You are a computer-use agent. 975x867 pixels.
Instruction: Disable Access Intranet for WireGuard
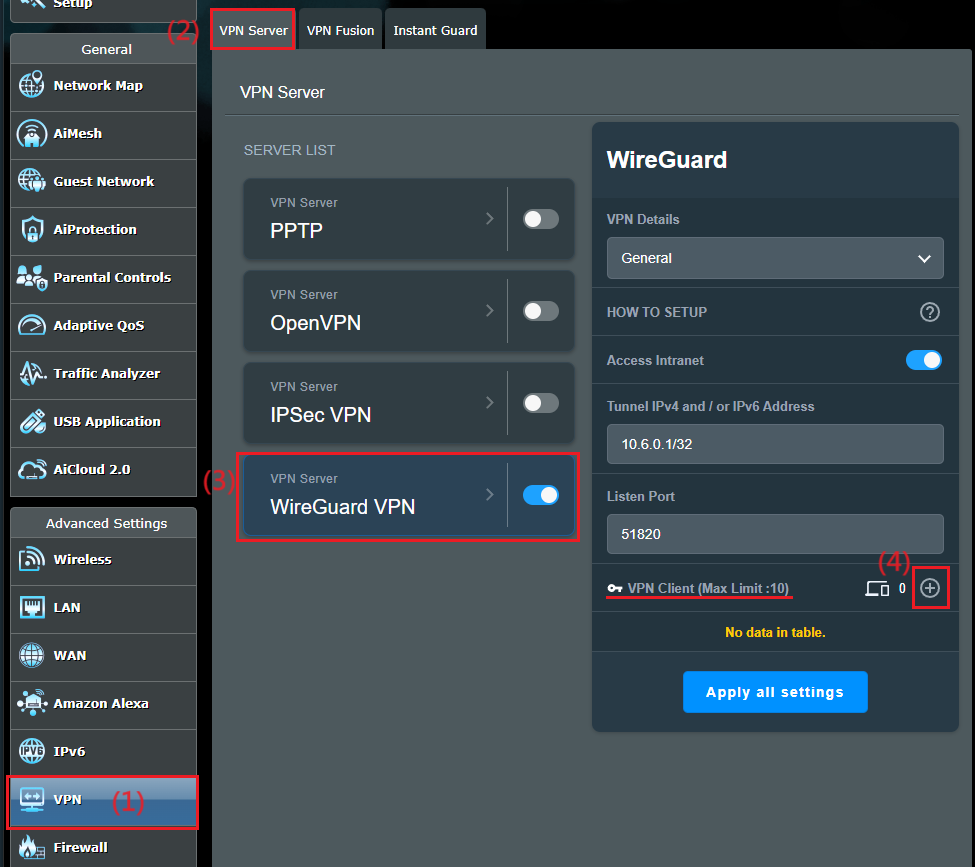923,360
